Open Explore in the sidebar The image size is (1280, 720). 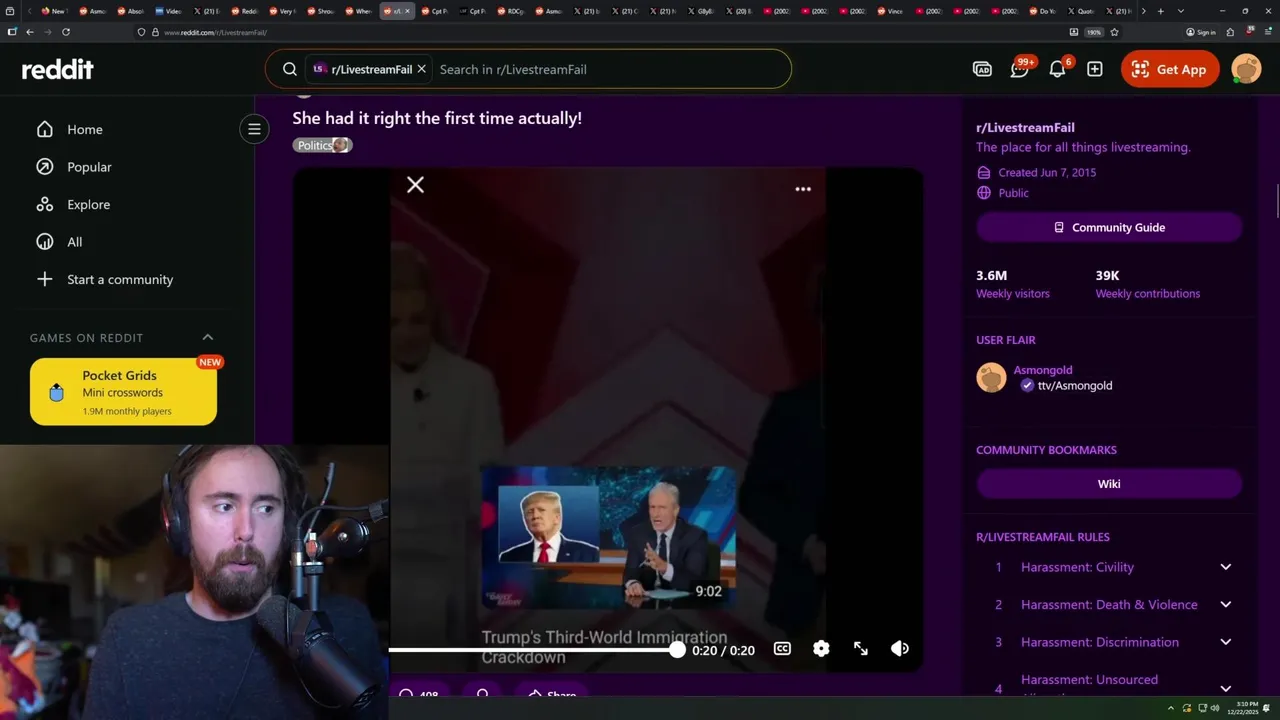(88, 204)
